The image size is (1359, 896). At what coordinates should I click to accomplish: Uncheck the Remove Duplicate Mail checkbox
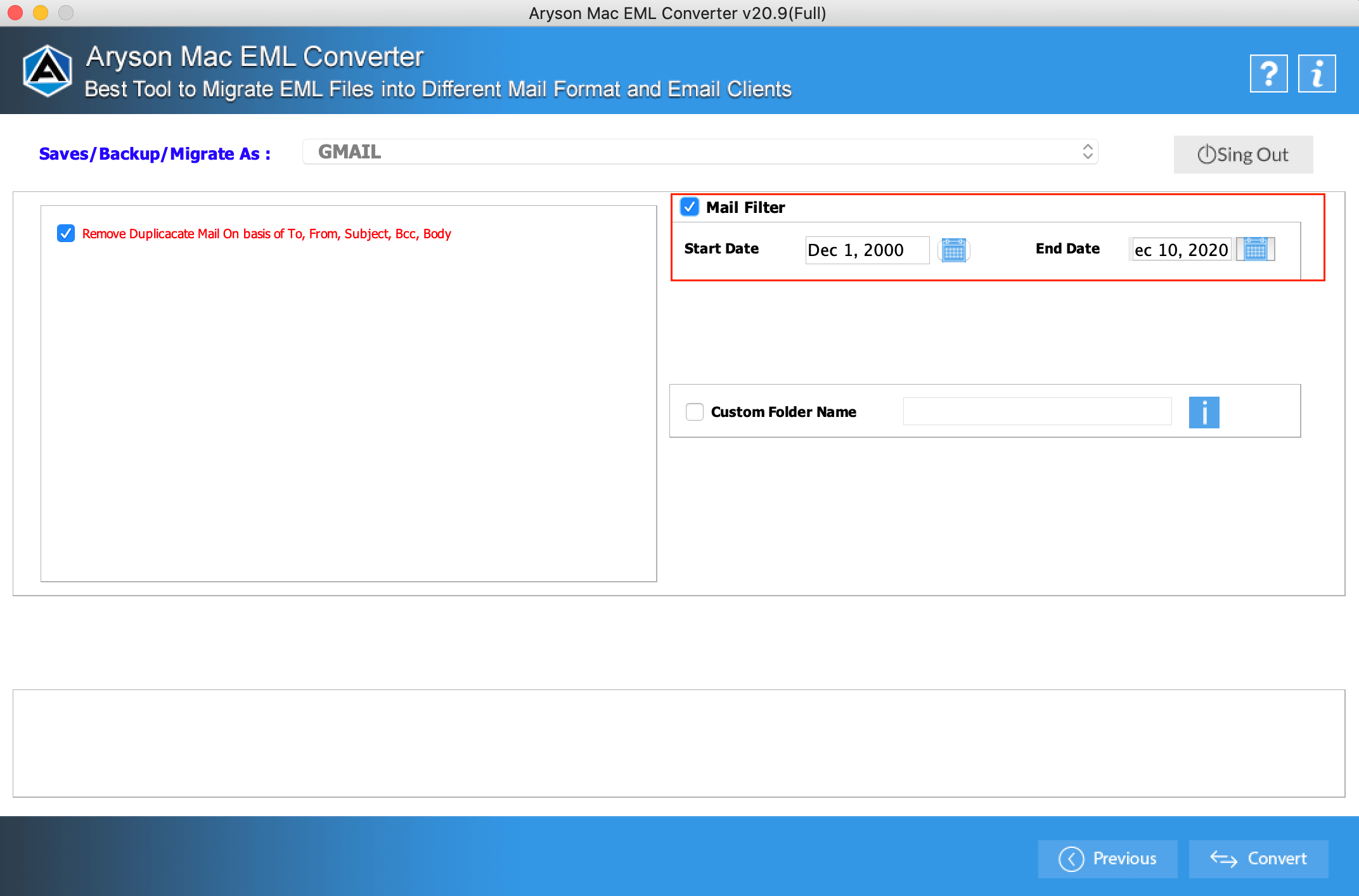(66, 233)
